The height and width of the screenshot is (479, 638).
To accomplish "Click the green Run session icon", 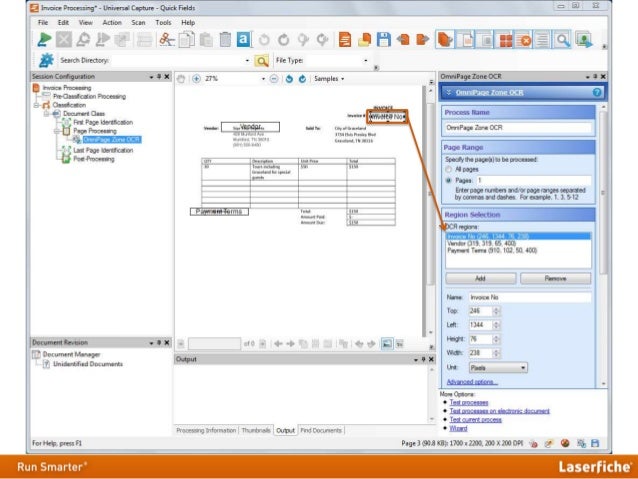I will (x=44, y=40).
